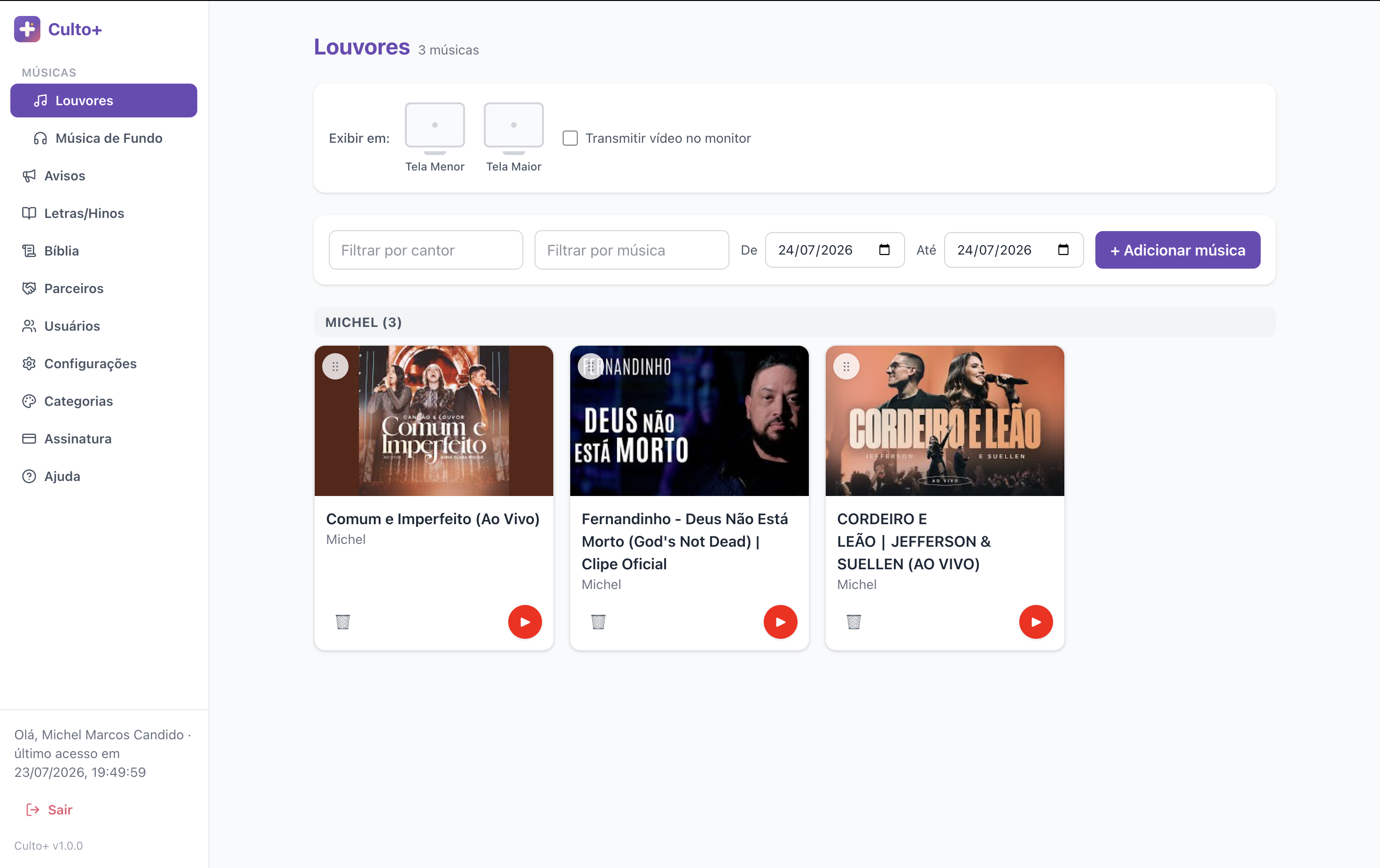This screenshot has width=1380, height=868.
Task: Open the calendar picker for Até date
Action: [x=1063, y=250]
